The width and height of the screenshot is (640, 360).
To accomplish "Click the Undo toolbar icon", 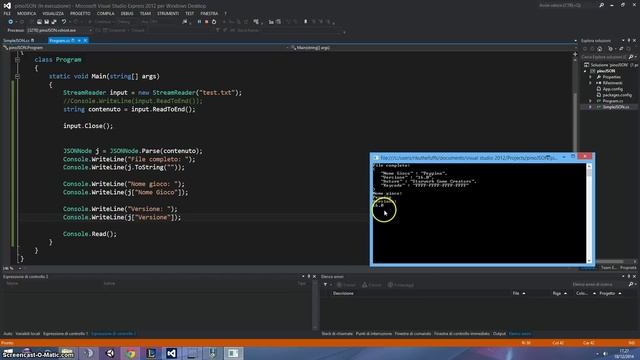I will point(64,22).
